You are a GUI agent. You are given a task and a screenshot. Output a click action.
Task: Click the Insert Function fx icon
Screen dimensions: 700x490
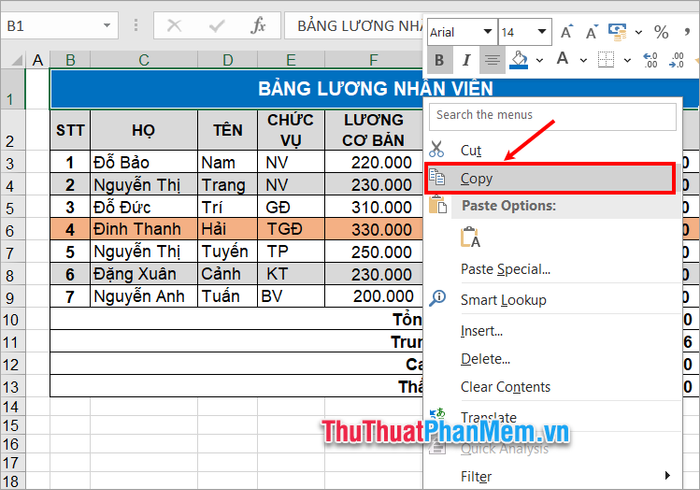(257, 25)
